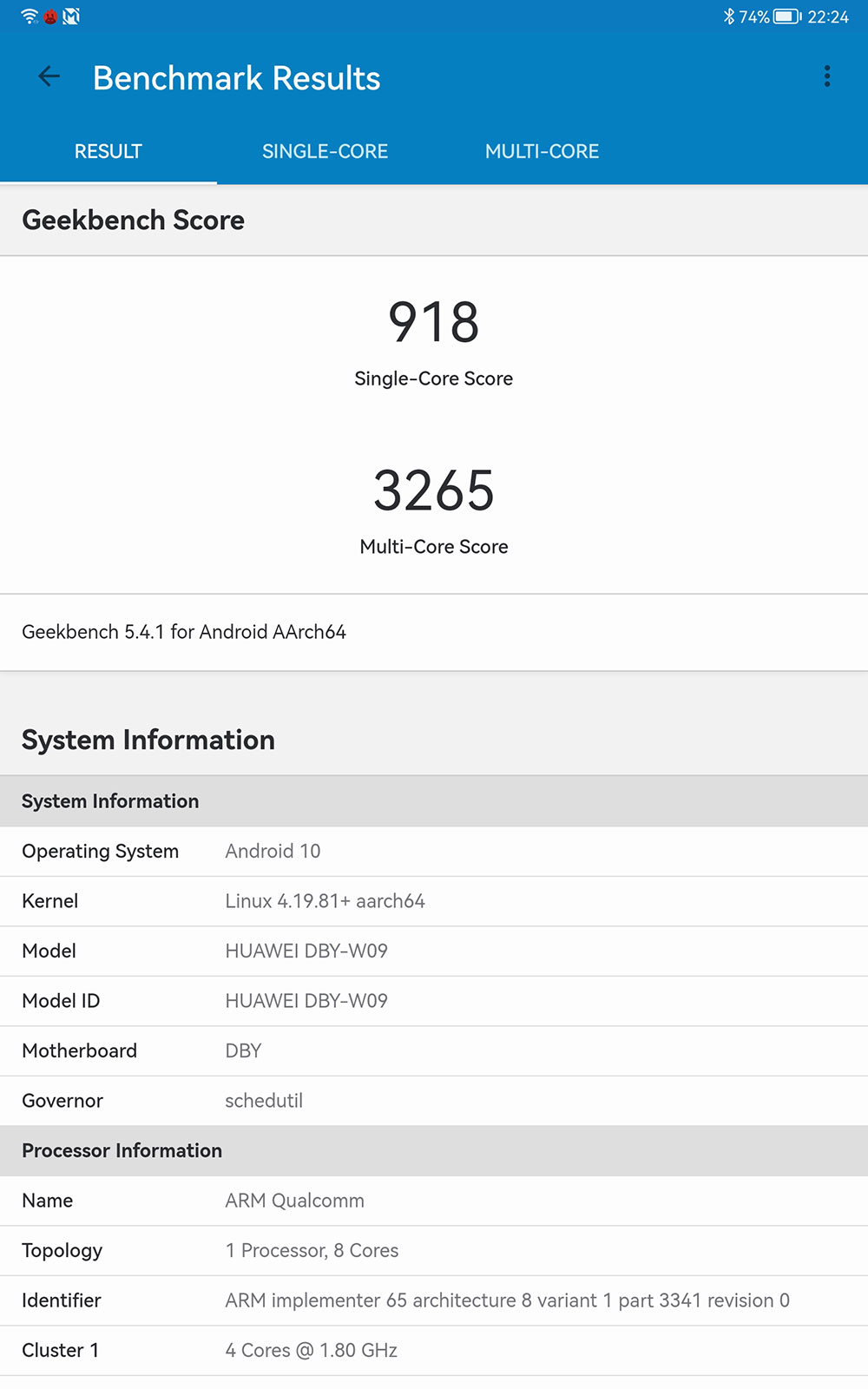This screenshot has height=1389, width=868.
Task: Tap the back arrow icon
Action: [49, 77]
